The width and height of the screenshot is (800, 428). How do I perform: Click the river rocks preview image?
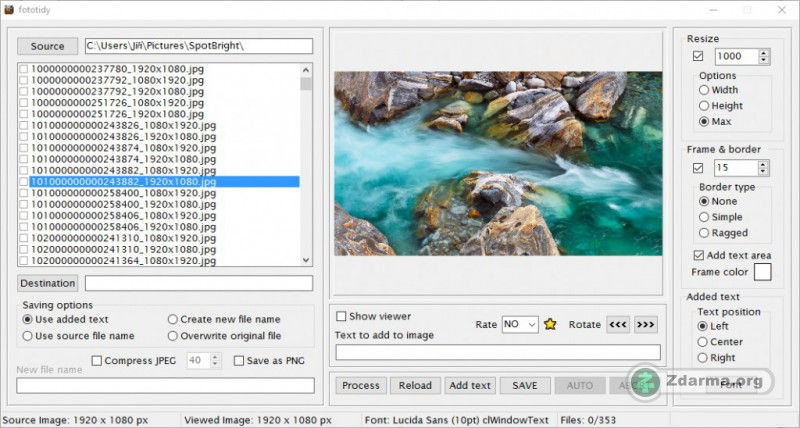[498, 163]
